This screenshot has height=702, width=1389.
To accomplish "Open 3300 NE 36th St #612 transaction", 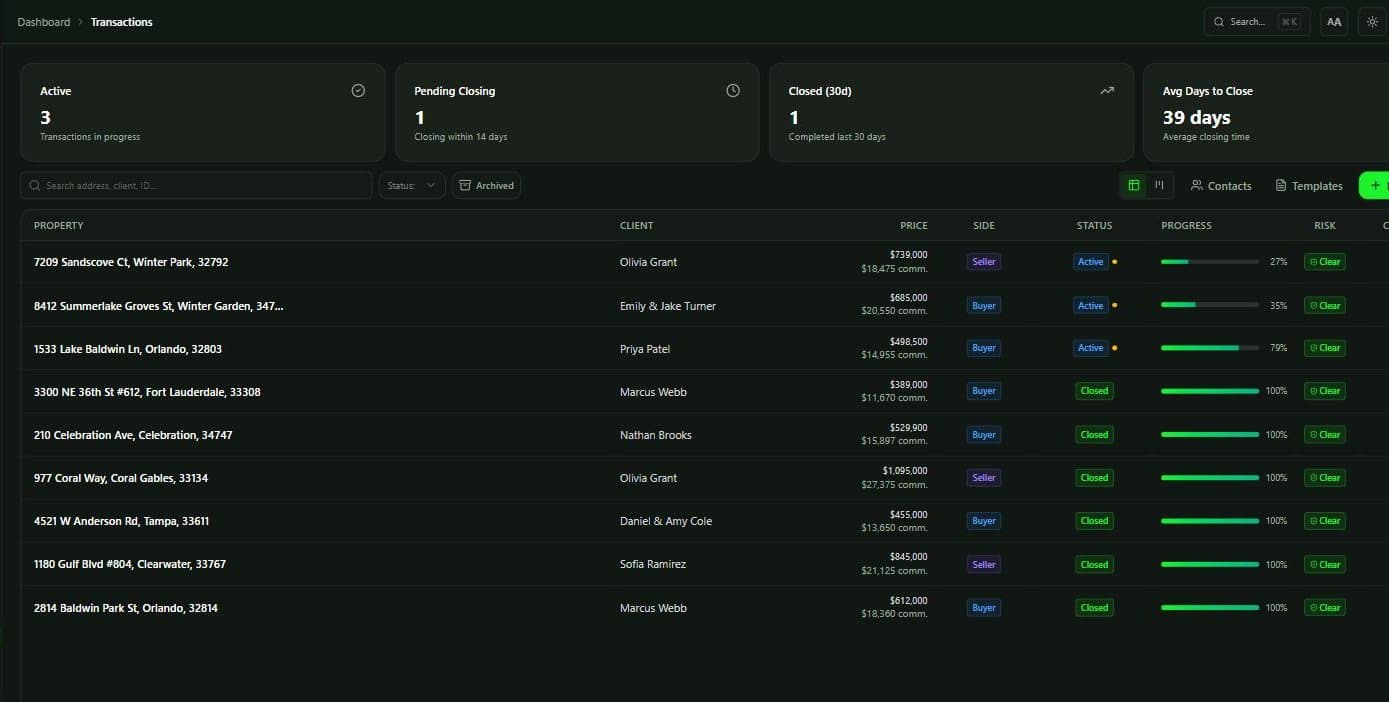I will (147, 392).
